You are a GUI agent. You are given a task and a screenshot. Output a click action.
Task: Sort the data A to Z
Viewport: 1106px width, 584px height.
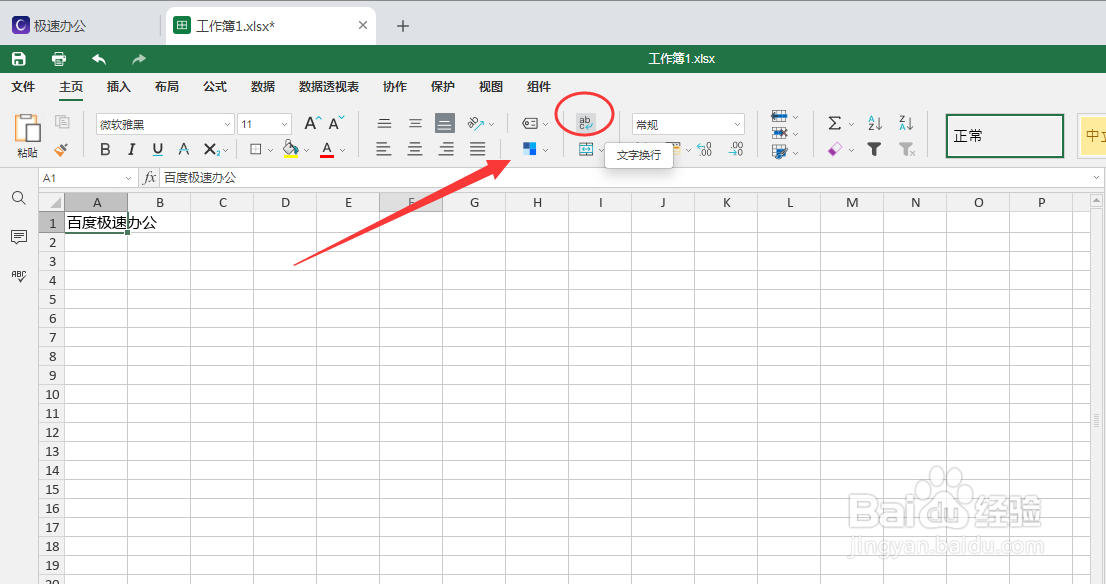pos(873,123)
